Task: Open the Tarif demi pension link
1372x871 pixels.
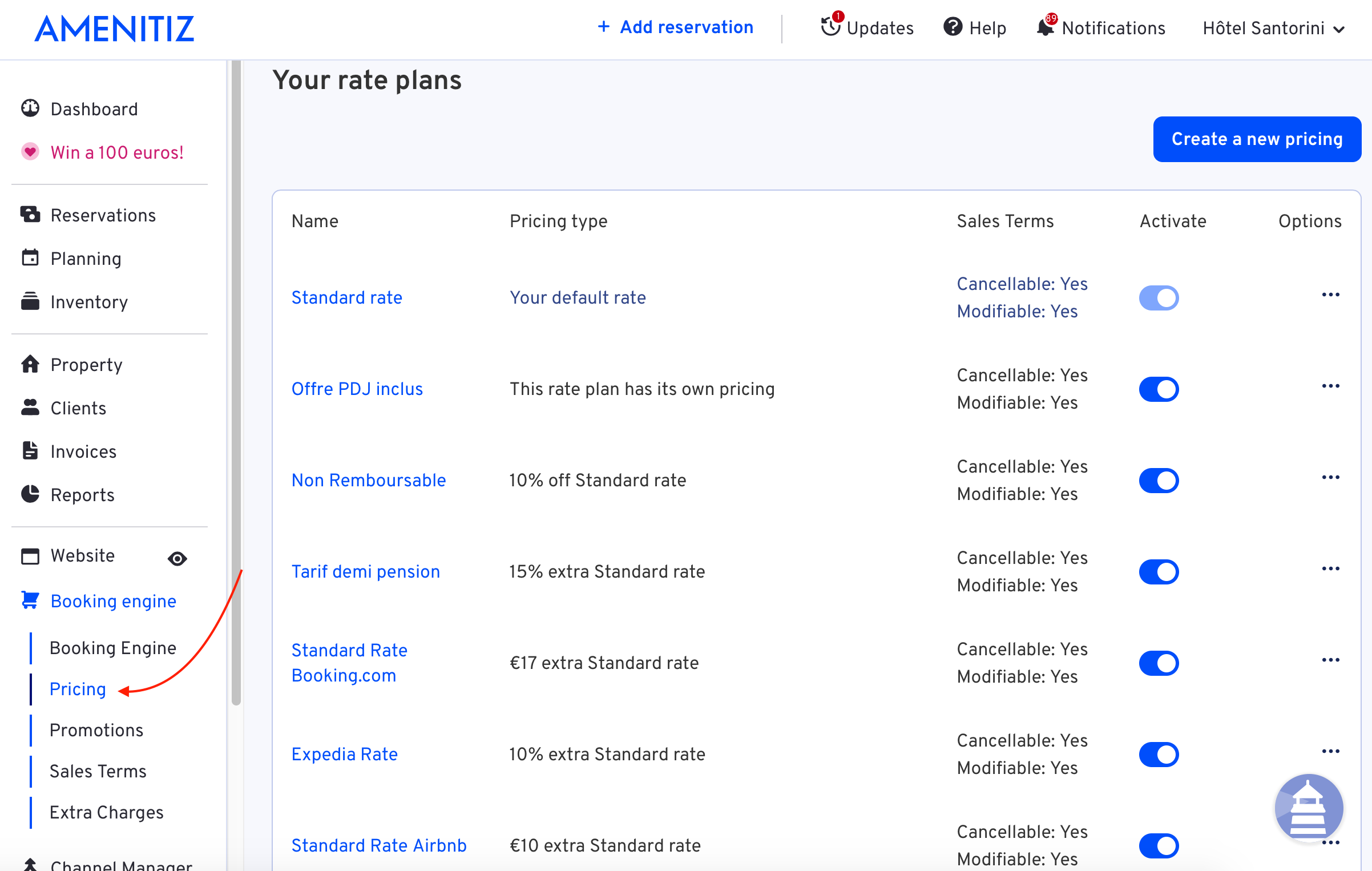Action: 366,571
